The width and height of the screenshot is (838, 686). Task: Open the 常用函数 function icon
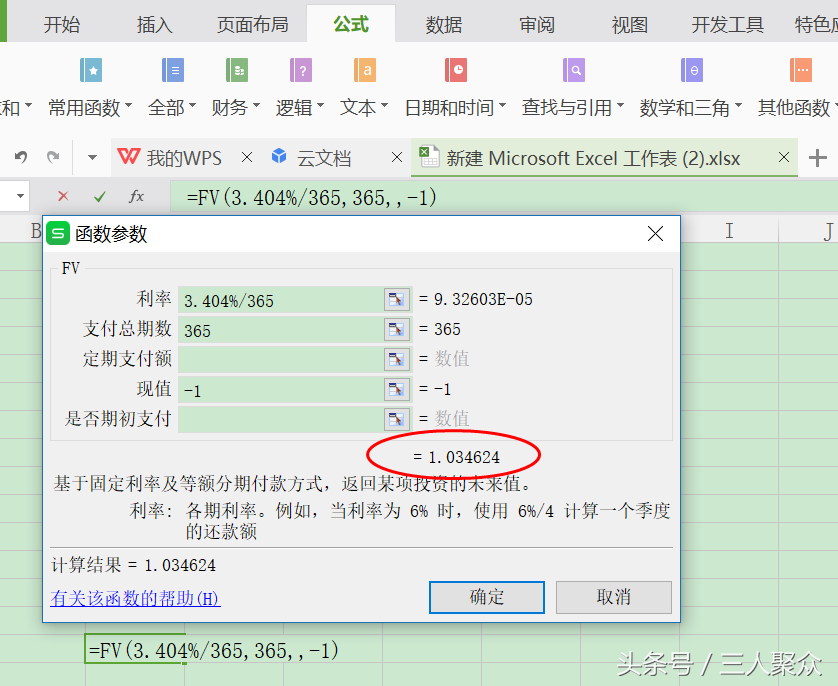91,70
